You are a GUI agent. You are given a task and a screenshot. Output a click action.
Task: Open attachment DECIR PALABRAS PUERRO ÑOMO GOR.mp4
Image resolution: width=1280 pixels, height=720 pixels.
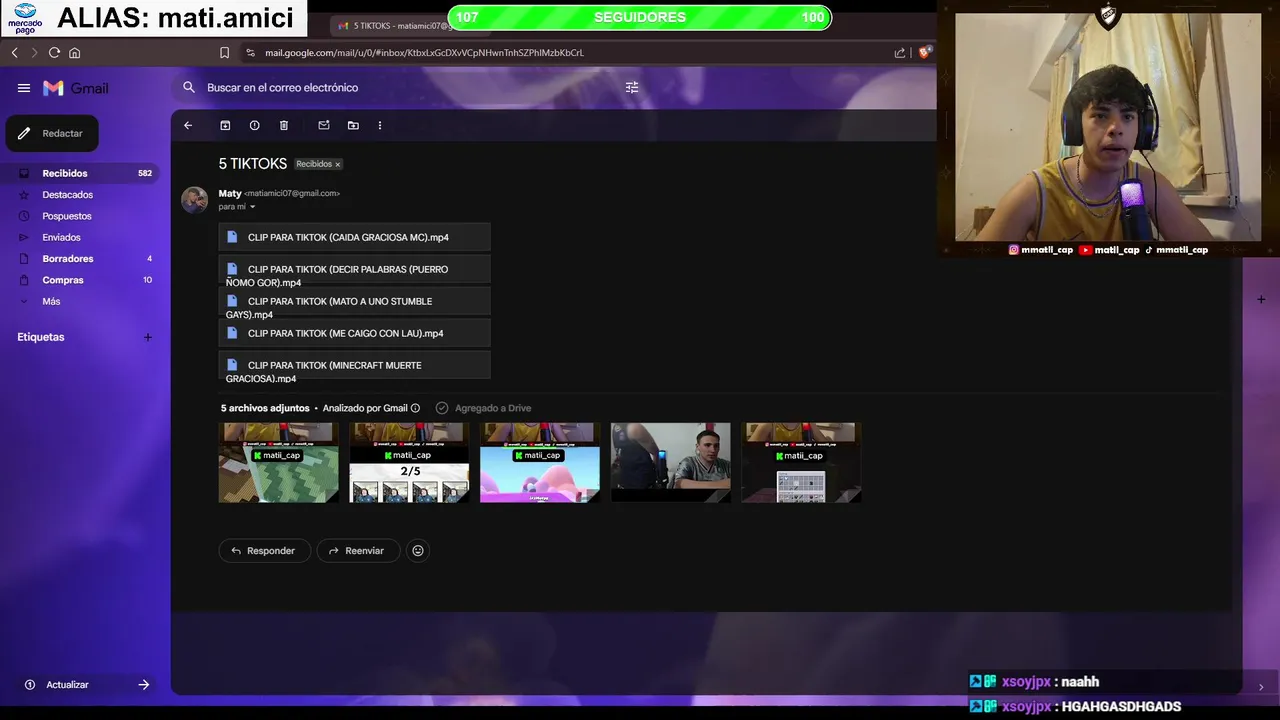354,269
